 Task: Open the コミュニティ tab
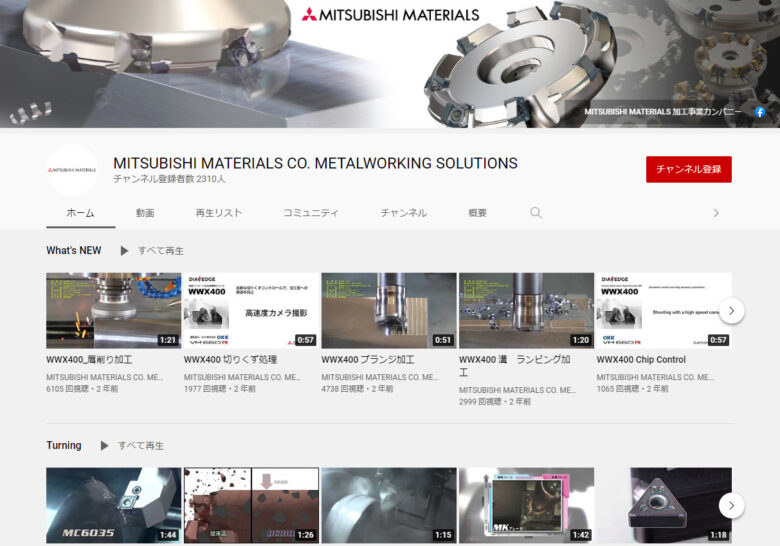(x=311, y=213)
